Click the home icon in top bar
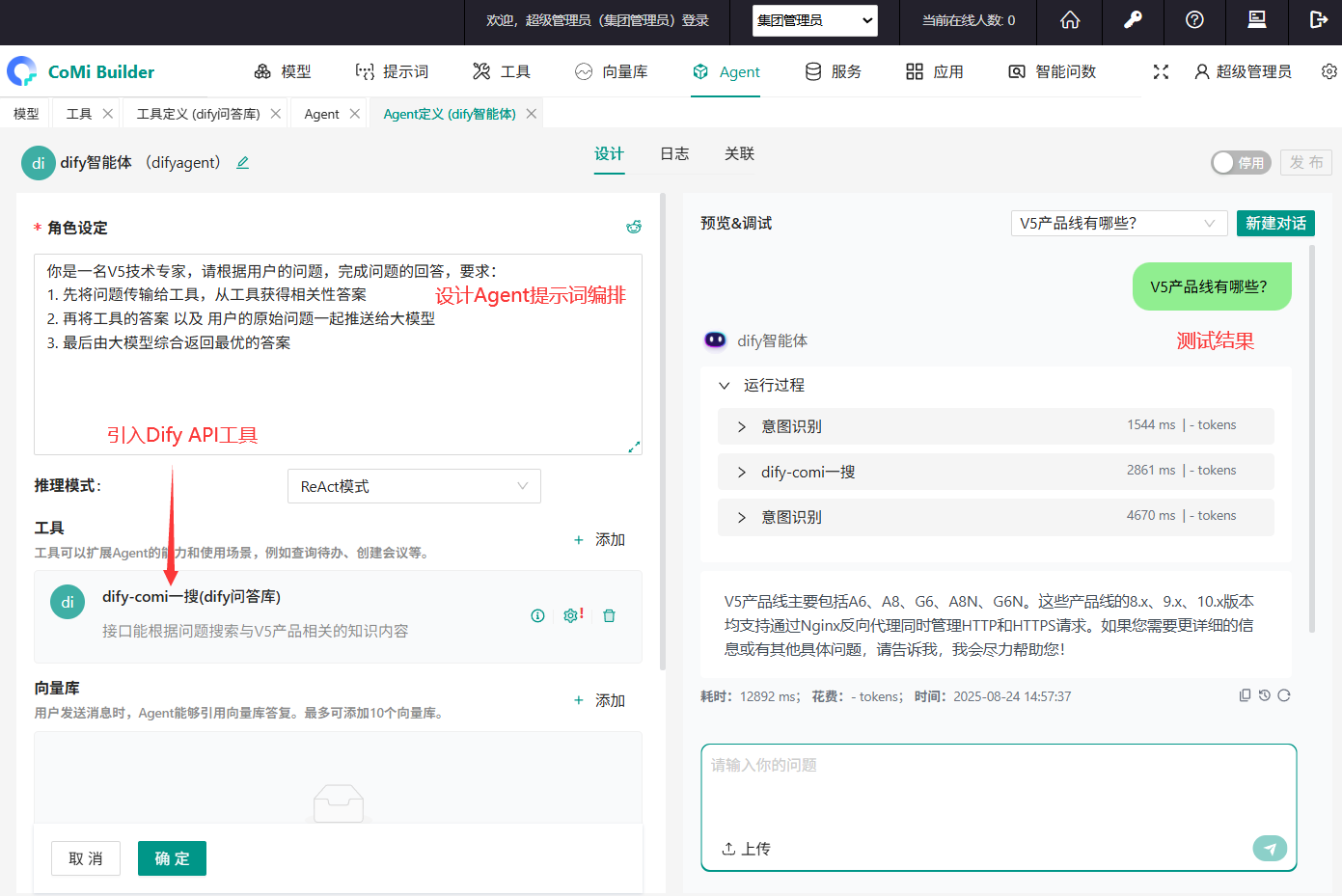1342x896 pixels. 1070,20
